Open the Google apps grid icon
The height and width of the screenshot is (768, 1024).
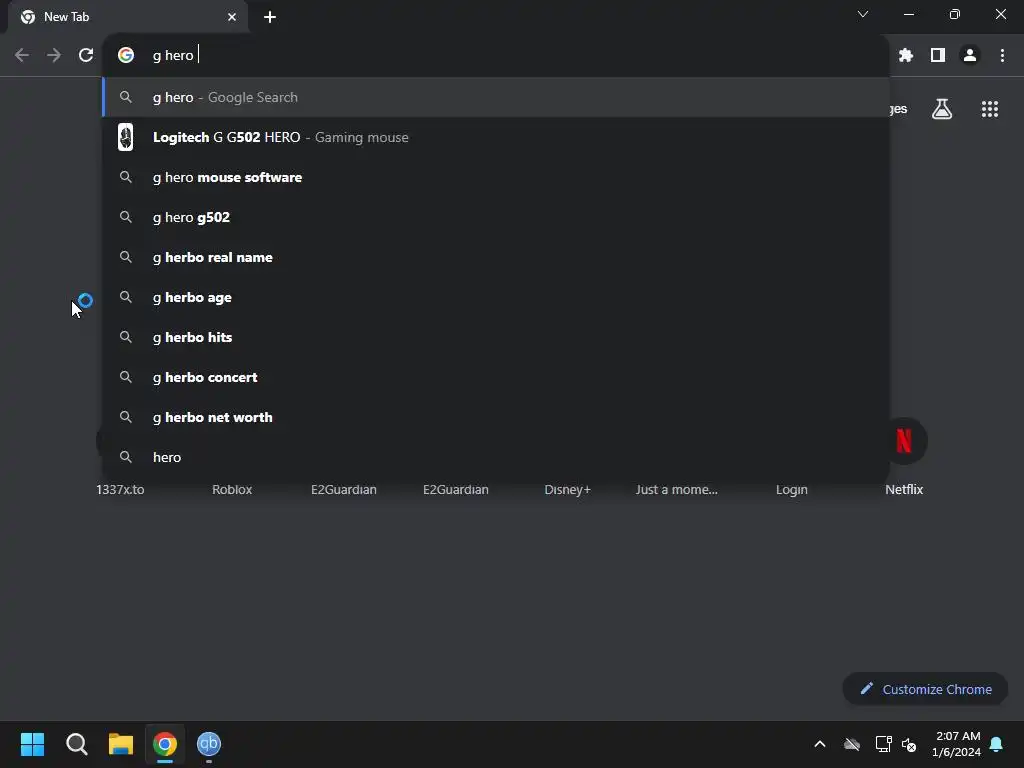[x=990, y=109]
